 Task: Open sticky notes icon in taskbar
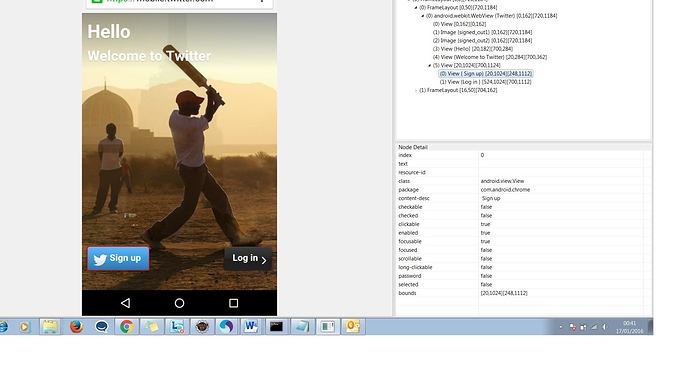tap(152, 327)
